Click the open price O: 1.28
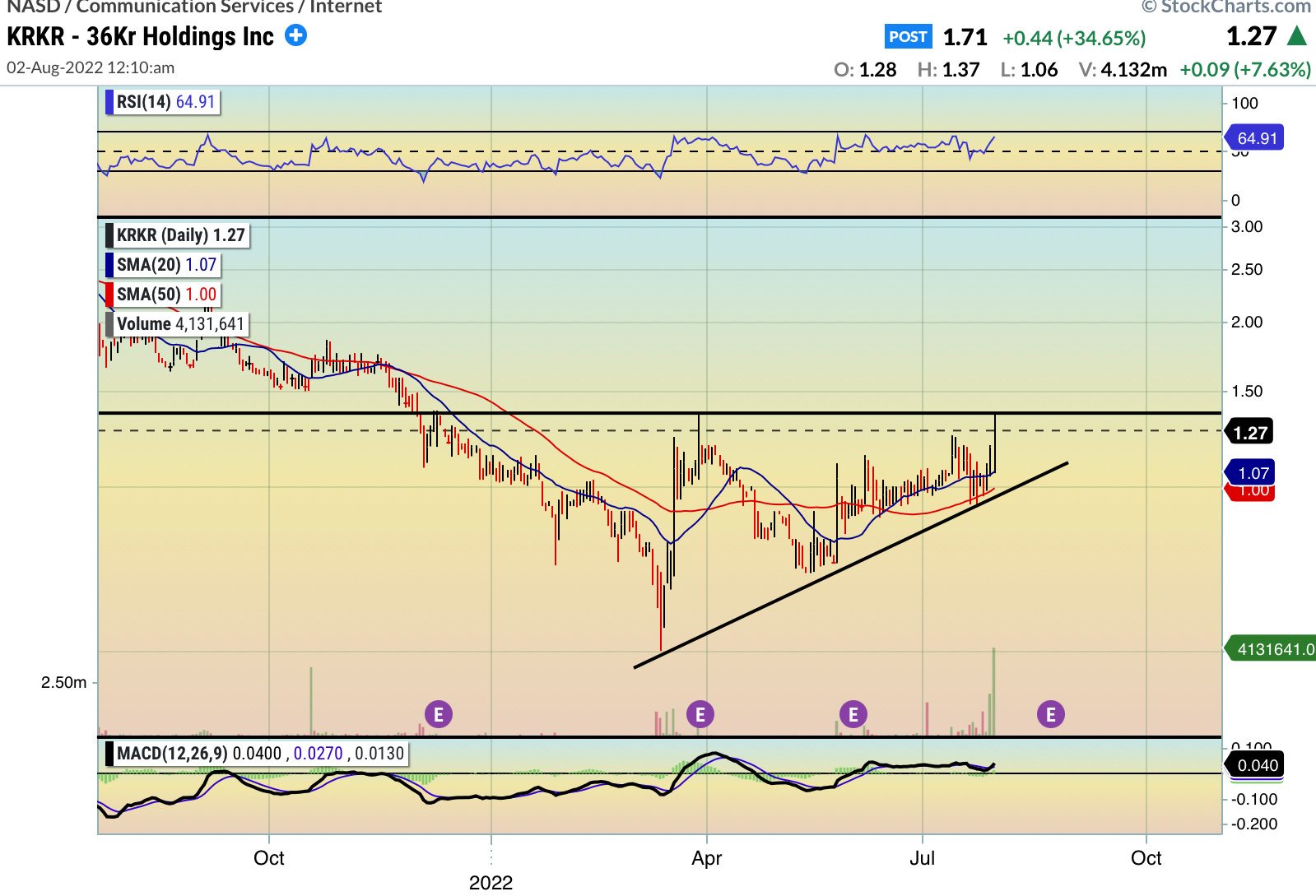1316x896 pixels. pos(865,70)
